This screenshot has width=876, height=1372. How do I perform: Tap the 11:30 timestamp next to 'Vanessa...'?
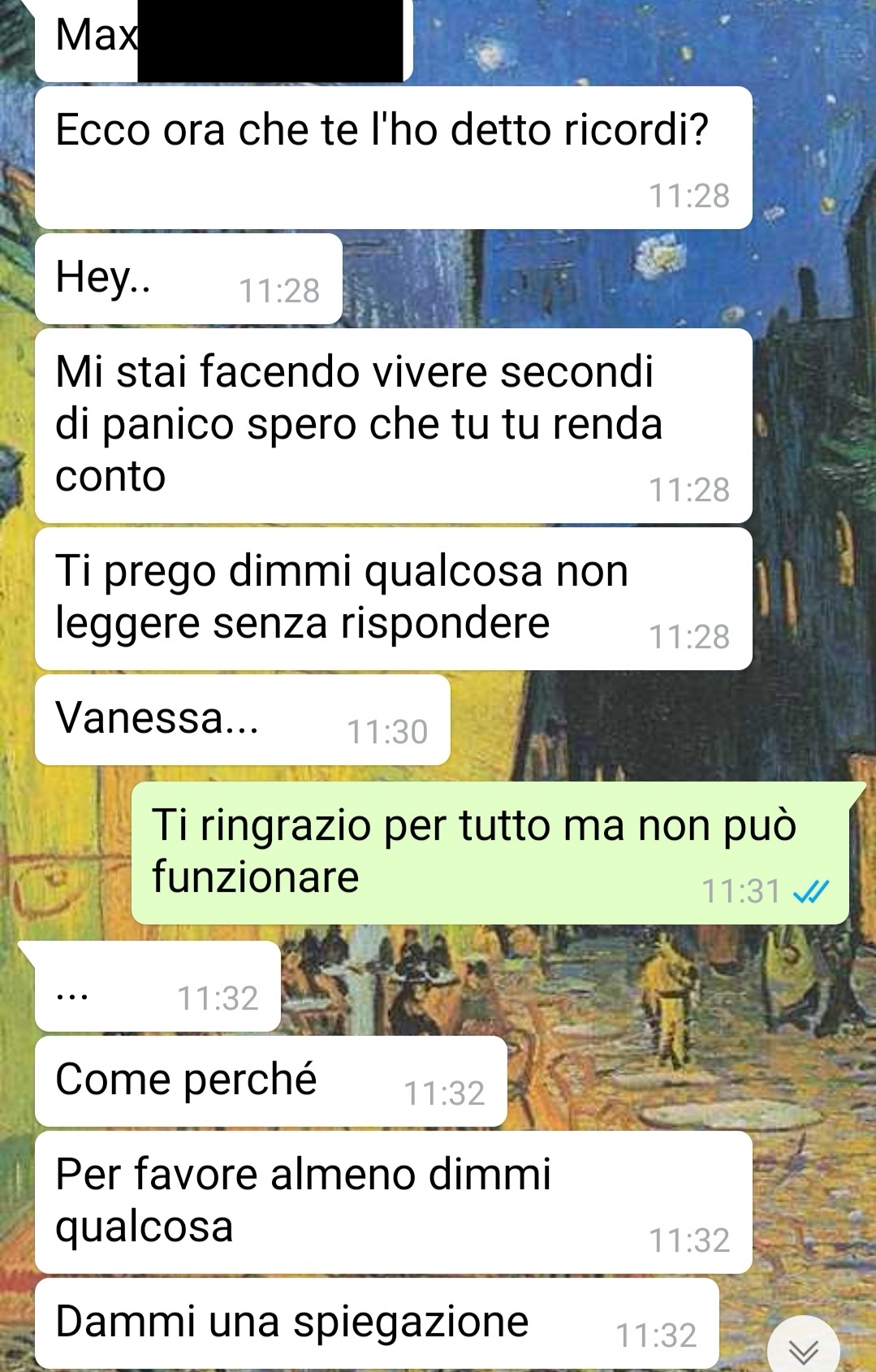coord(387,732)
